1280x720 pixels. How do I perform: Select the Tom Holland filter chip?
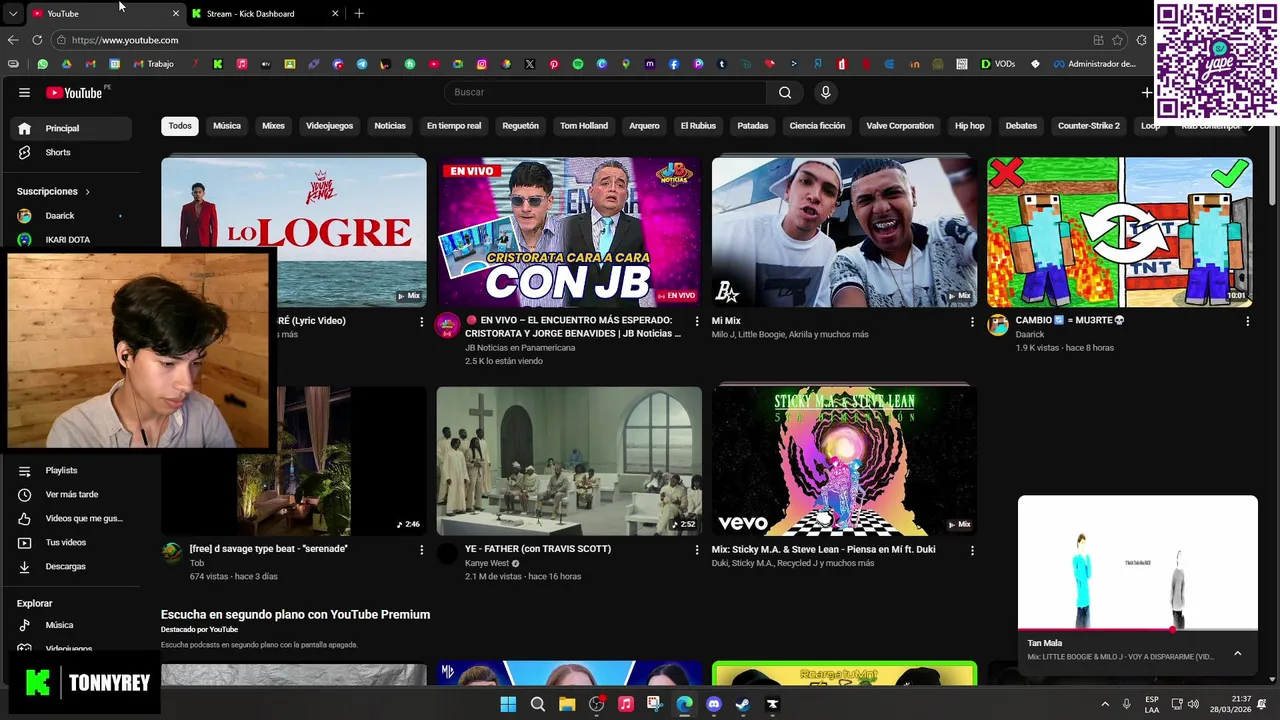[x=584, y=126]
